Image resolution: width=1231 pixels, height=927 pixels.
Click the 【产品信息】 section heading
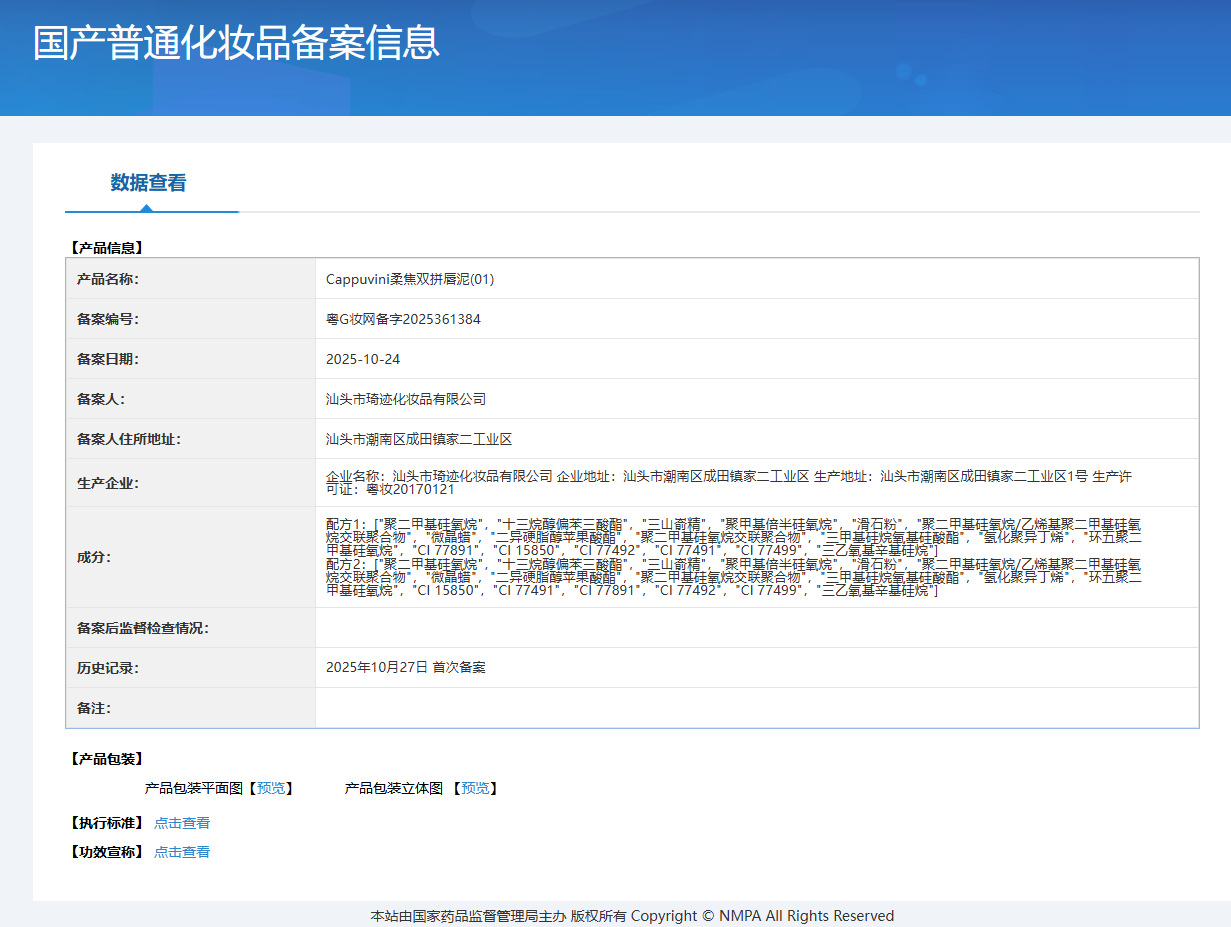coord(106,247)
